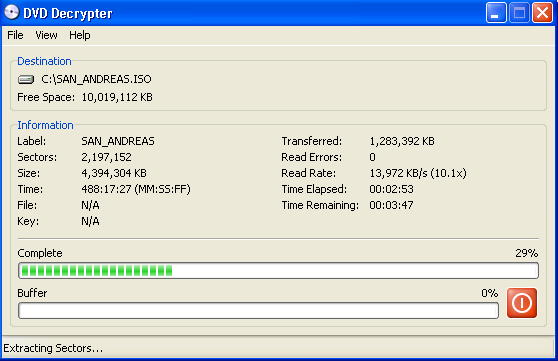
Task: Click the hard drive icon beside destination path
Action: pos(26,79)
